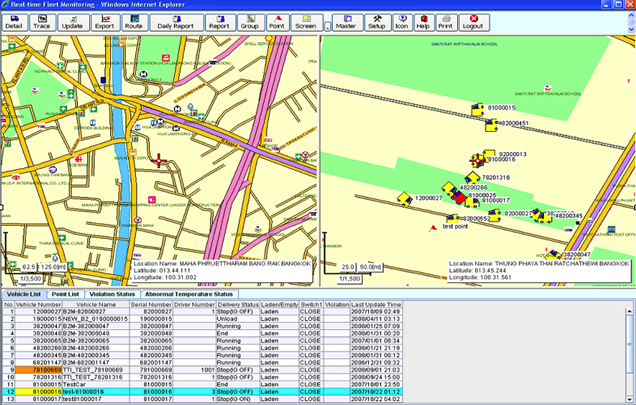
Task: Click the Update toolbar button
Action: tap(73, 22)
